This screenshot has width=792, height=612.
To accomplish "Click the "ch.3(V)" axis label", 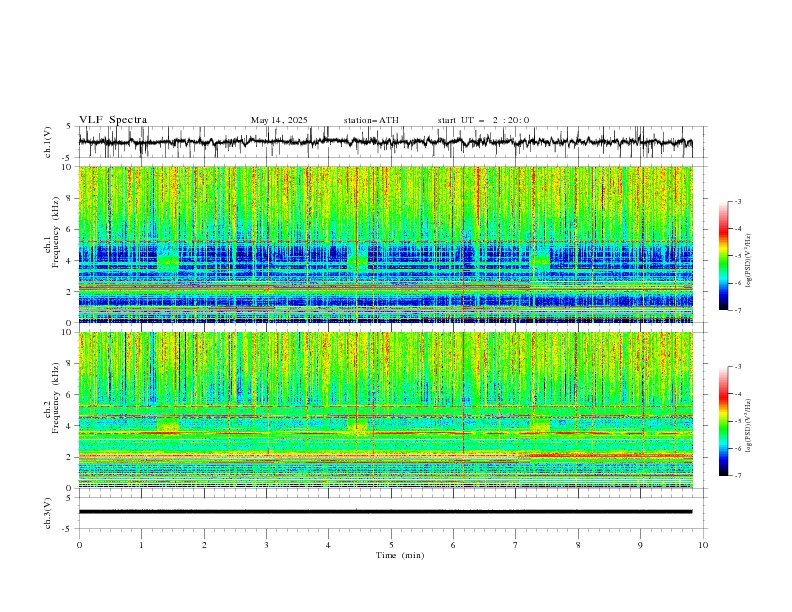I will point(48,513).
